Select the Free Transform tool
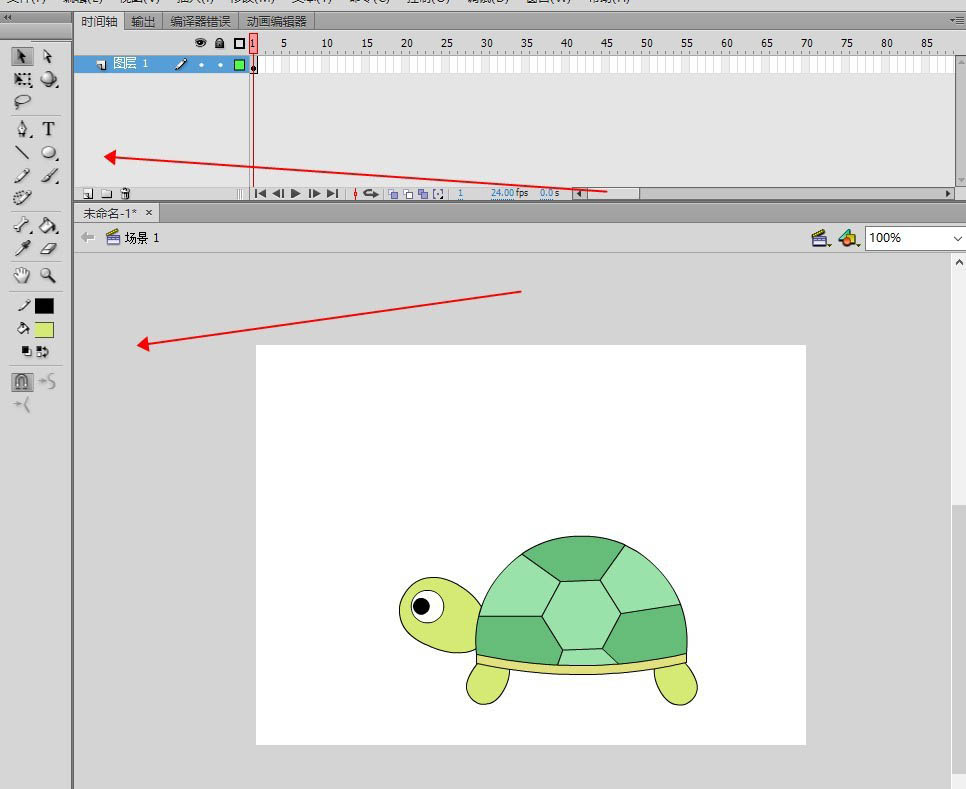This screenshot has height=789, width=966. pos(22,80)
